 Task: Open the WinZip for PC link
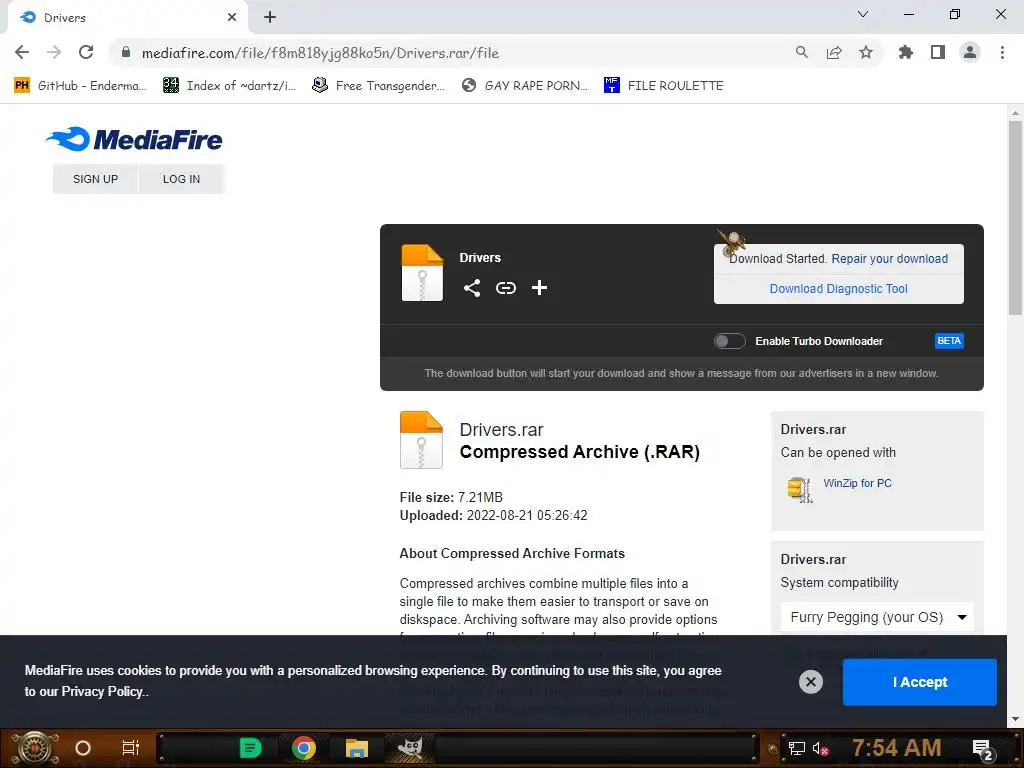(857, 483)
